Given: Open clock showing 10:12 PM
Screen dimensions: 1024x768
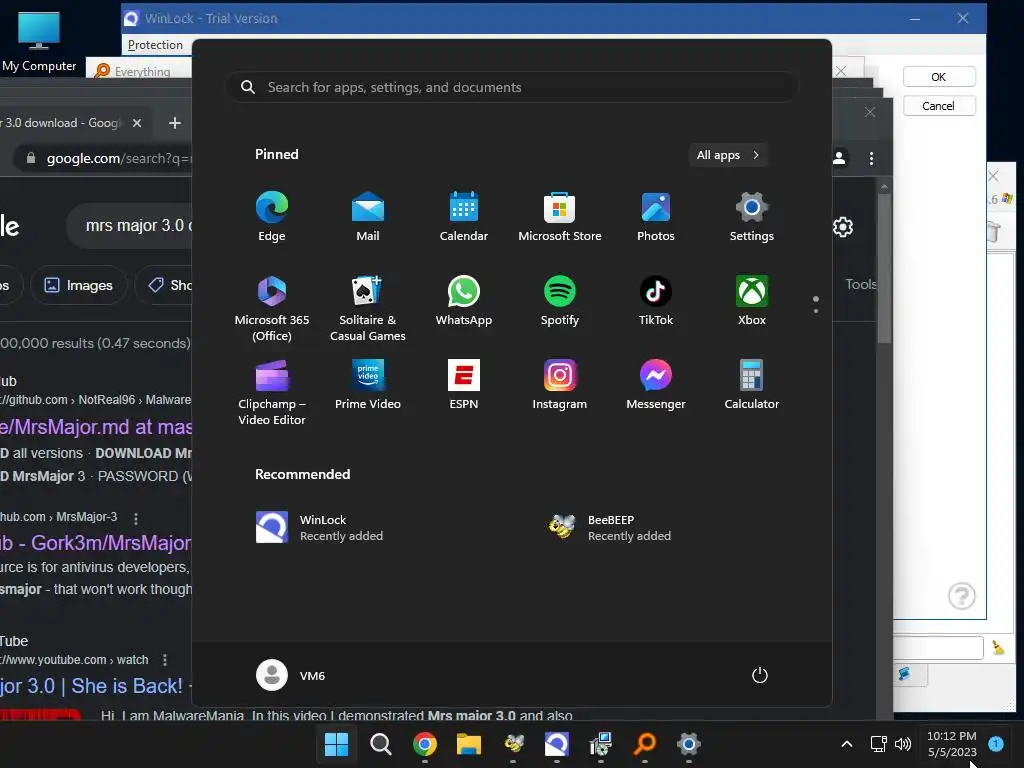Looking at the screenshot, I should pyautogui.click(x=952, y=744).
